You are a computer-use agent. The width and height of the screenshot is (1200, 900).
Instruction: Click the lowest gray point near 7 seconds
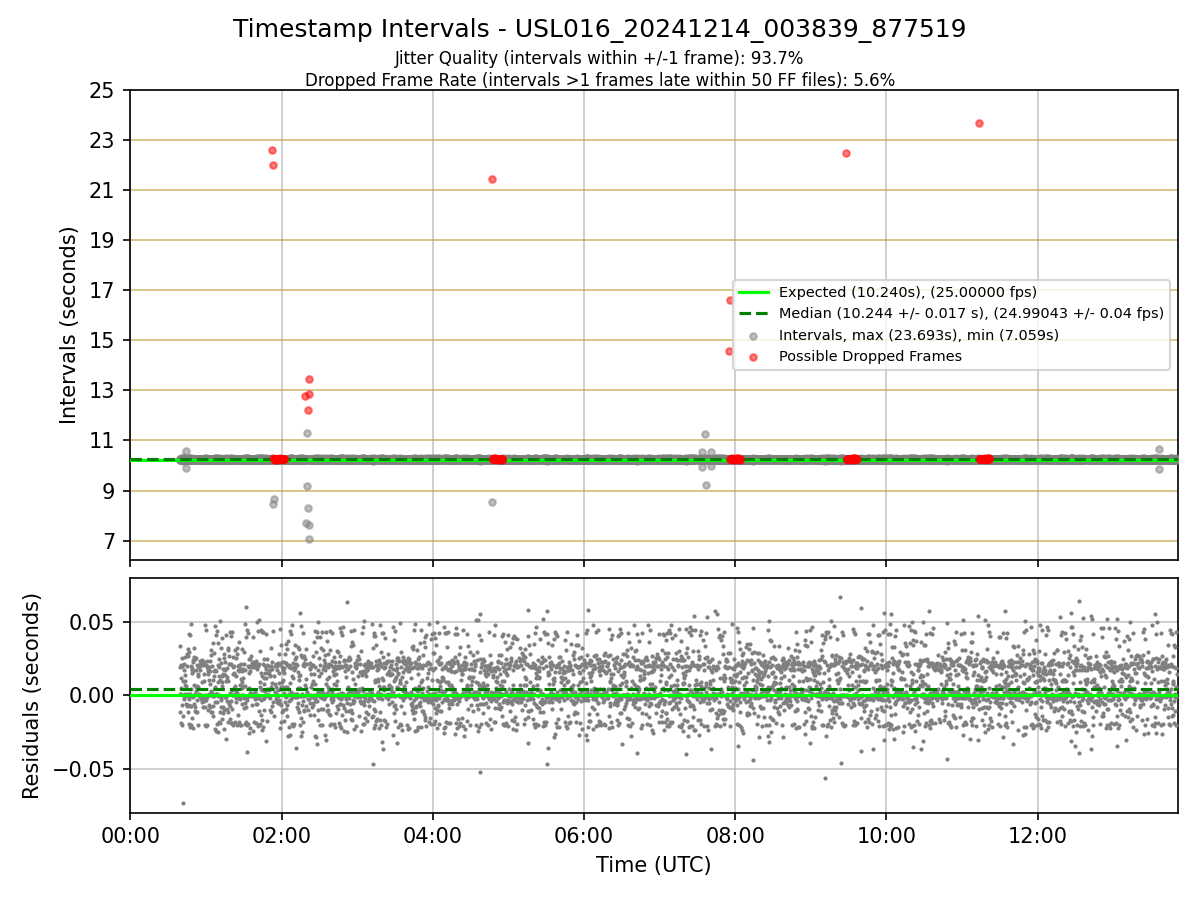point(309,539)
